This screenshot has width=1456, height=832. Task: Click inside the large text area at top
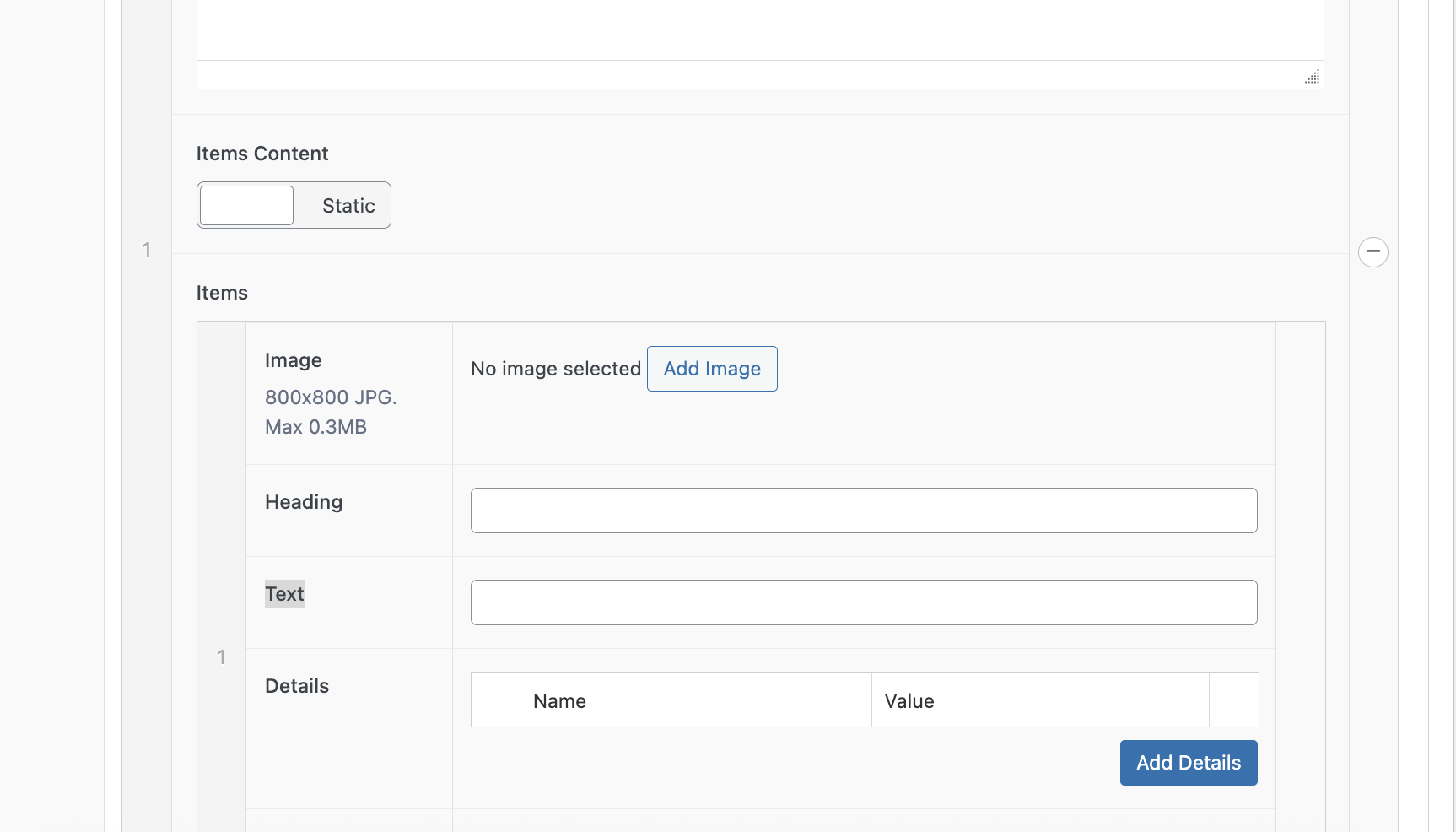coord(760,30)
